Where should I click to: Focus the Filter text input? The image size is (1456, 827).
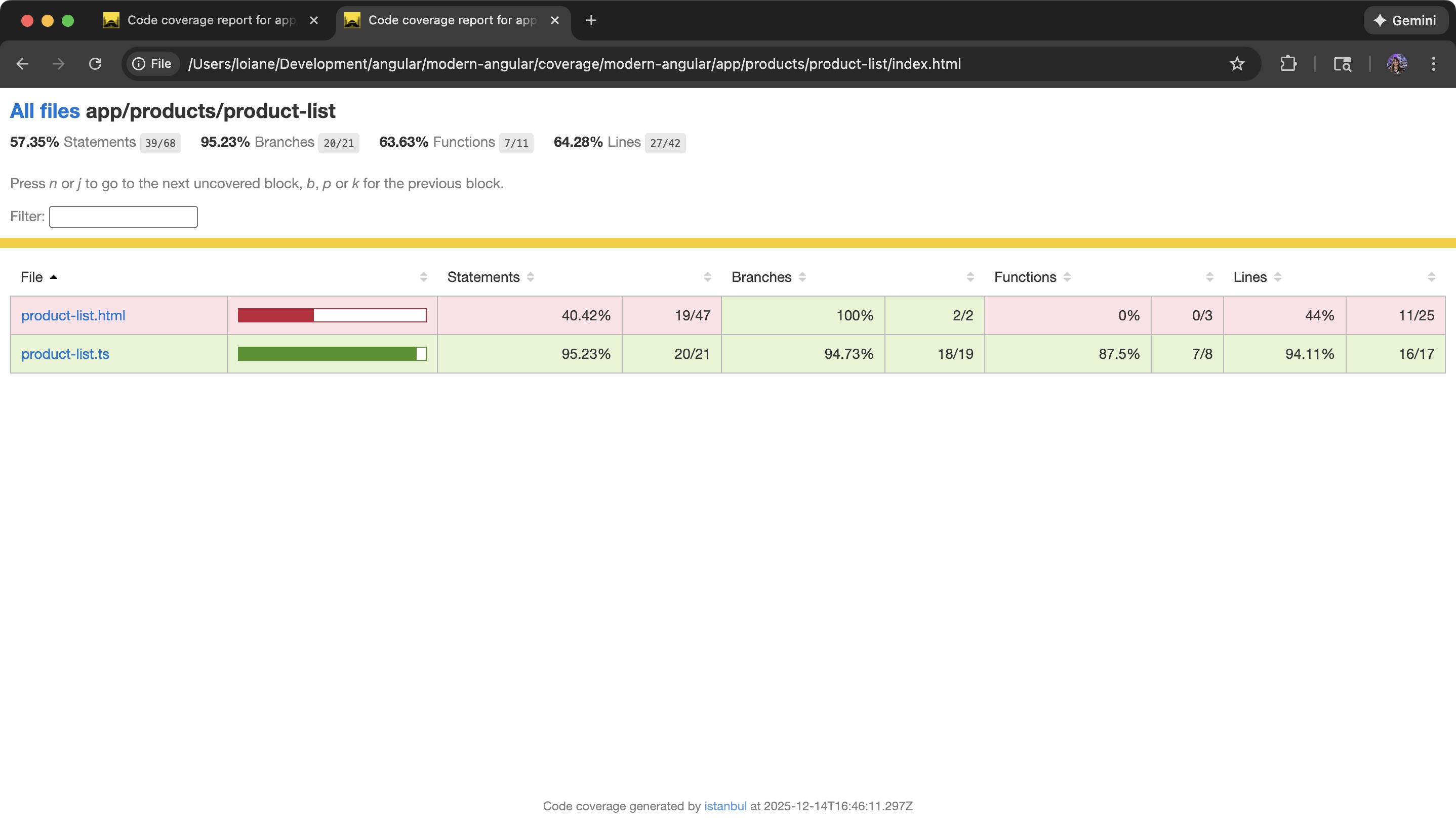(x=124, y=217)
